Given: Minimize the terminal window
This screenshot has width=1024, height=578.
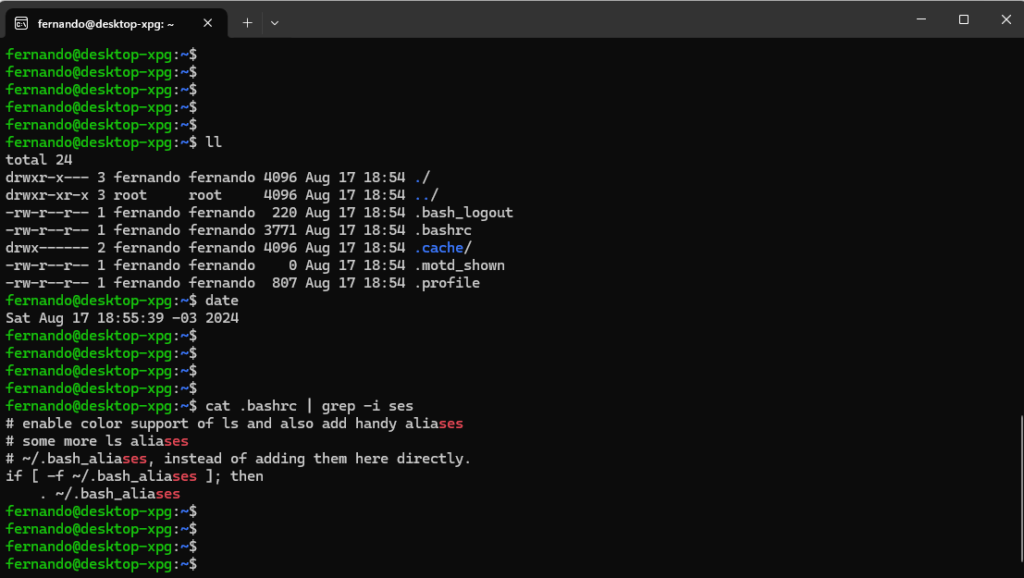Looking at the screenshot, I should point(921,20).
